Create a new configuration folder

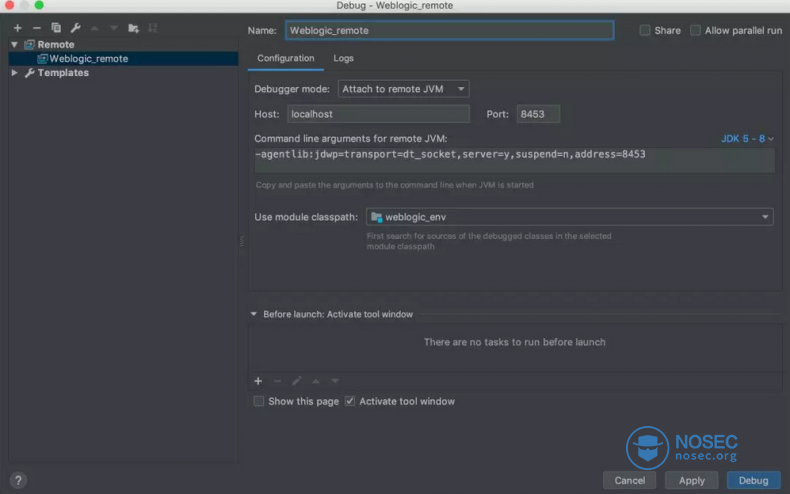coord(133,28)
